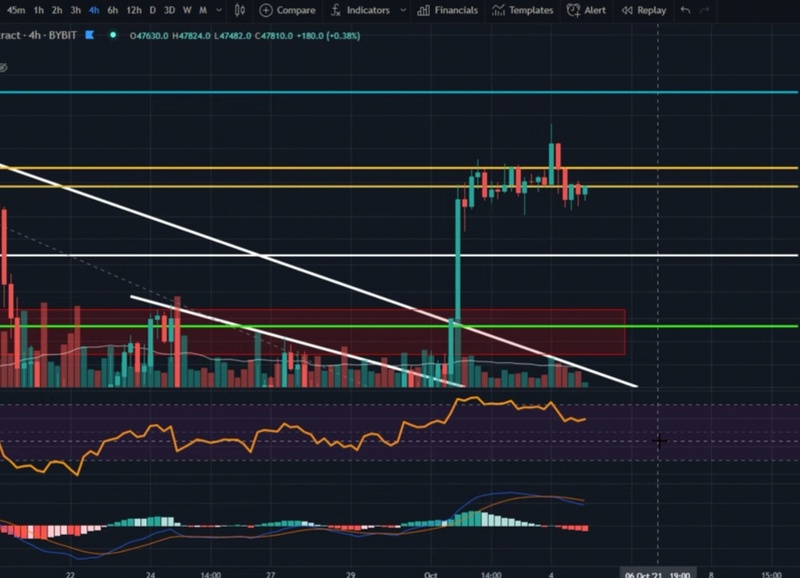Select the highlighted 4h timeframe

[x=94, y=10]
